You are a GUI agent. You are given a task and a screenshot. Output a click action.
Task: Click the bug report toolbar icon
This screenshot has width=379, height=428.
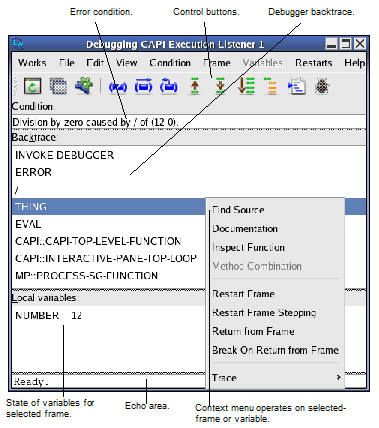pos(322,86)
